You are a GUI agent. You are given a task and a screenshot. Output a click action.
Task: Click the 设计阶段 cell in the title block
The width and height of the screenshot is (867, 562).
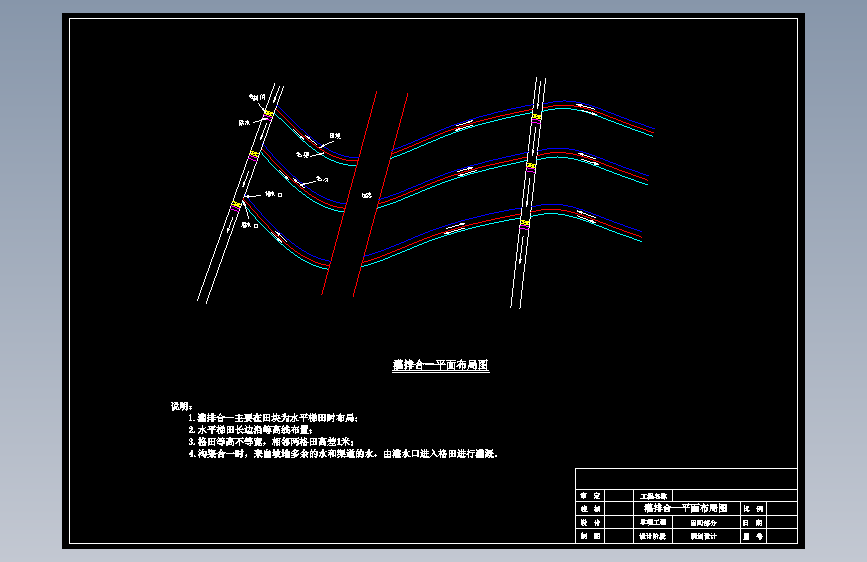[653, 536]
